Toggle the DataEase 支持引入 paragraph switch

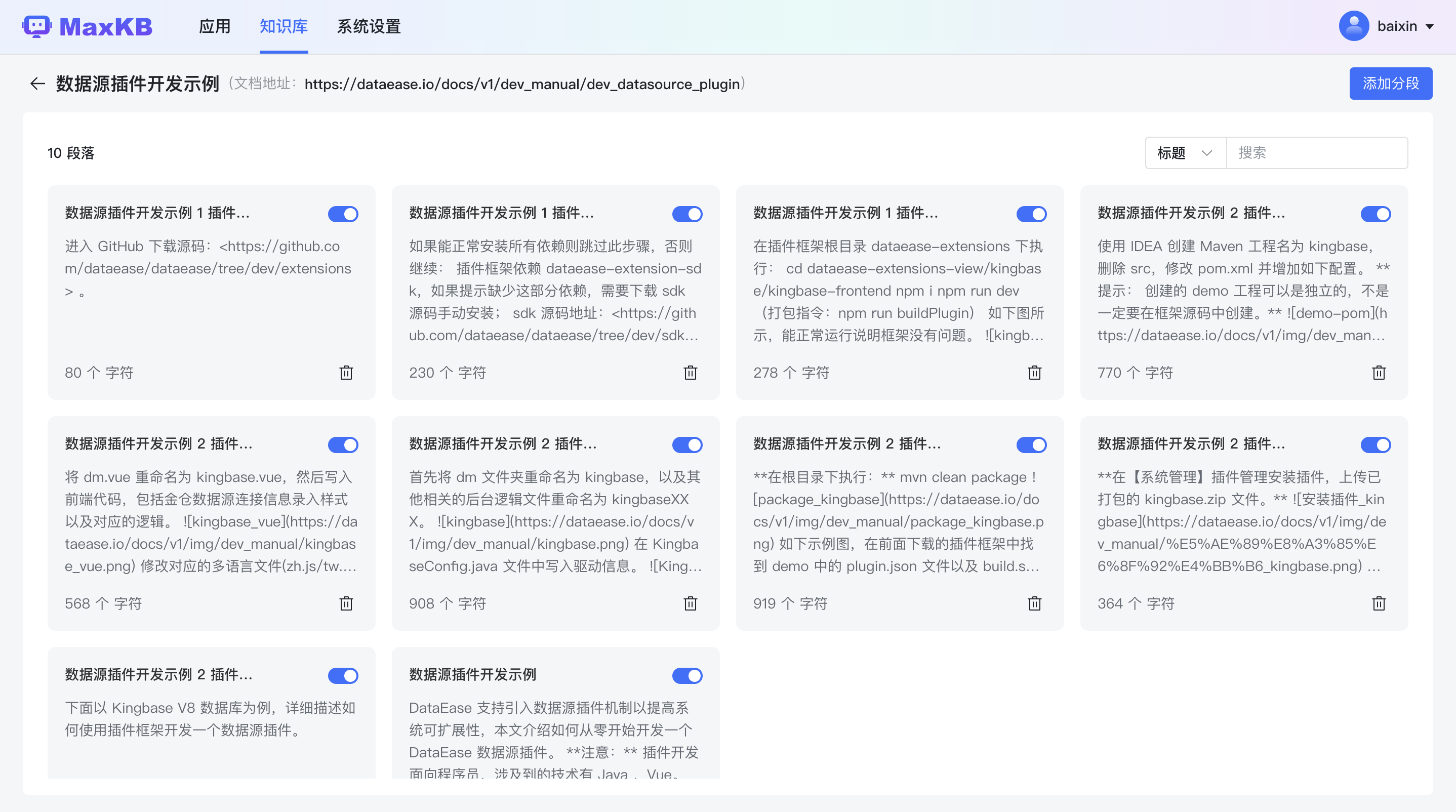pos(687,676)
